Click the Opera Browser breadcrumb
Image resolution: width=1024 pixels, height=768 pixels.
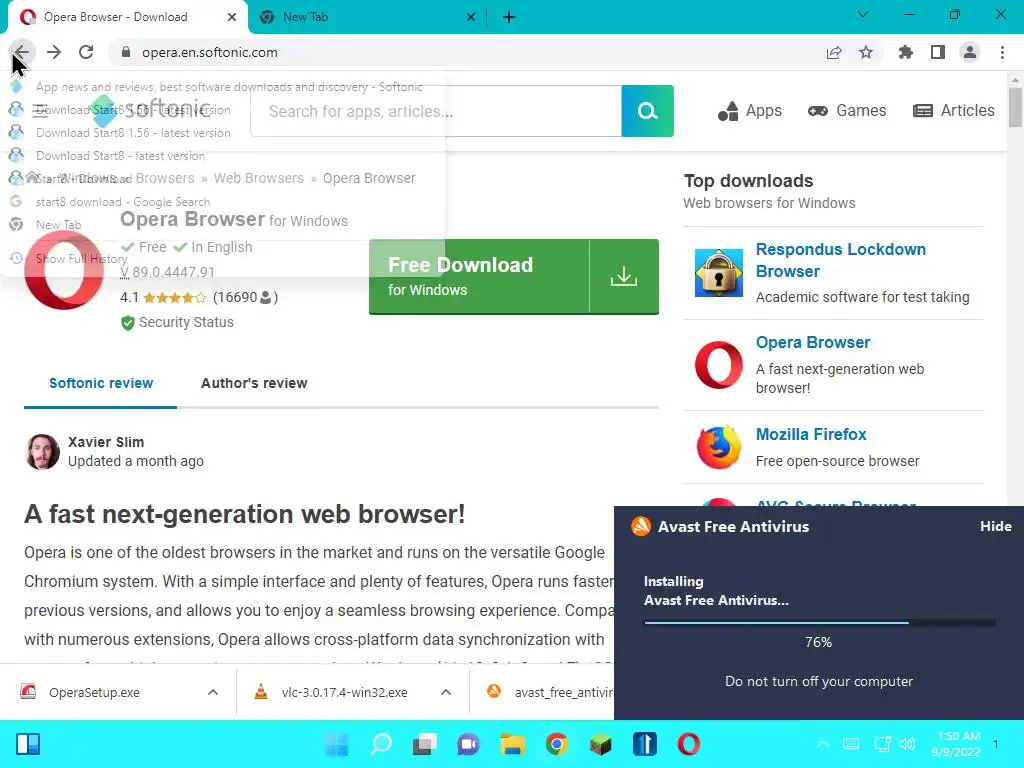pos(369,178)
